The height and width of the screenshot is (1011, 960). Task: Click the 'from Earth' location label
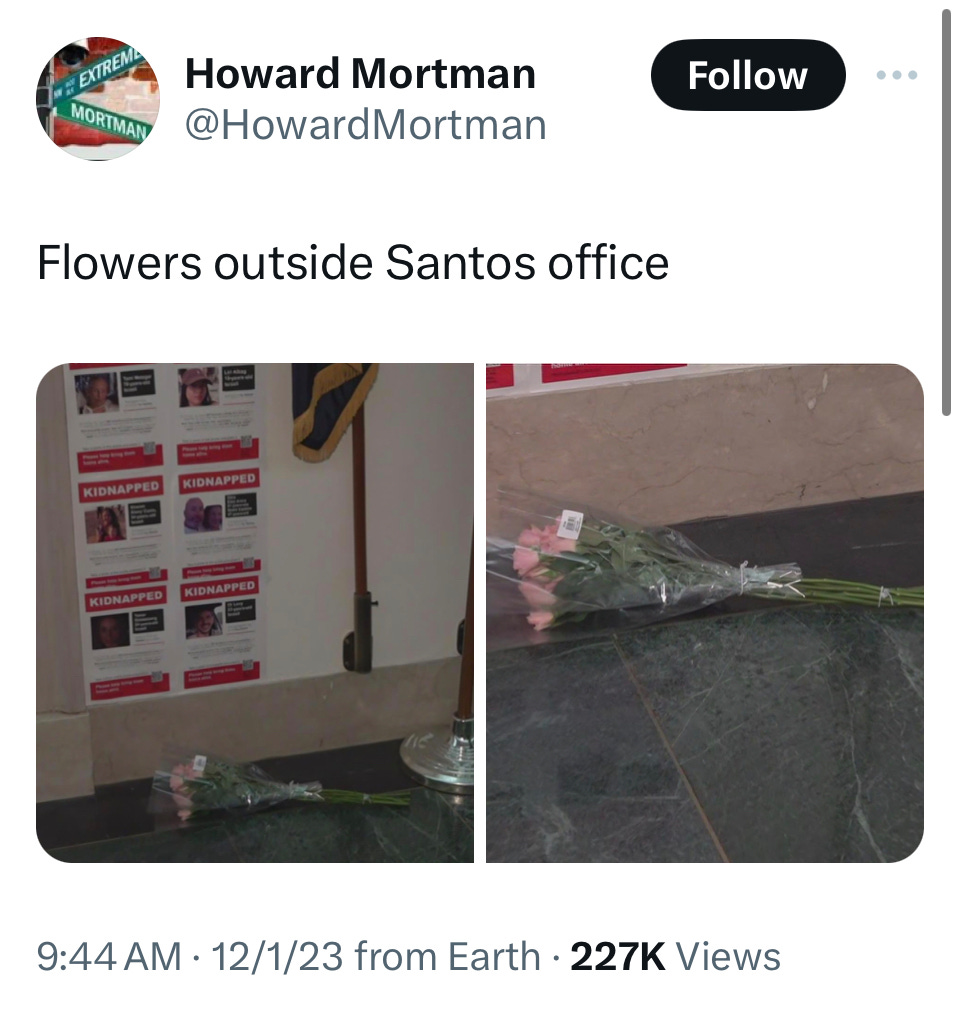pos(447,956)
